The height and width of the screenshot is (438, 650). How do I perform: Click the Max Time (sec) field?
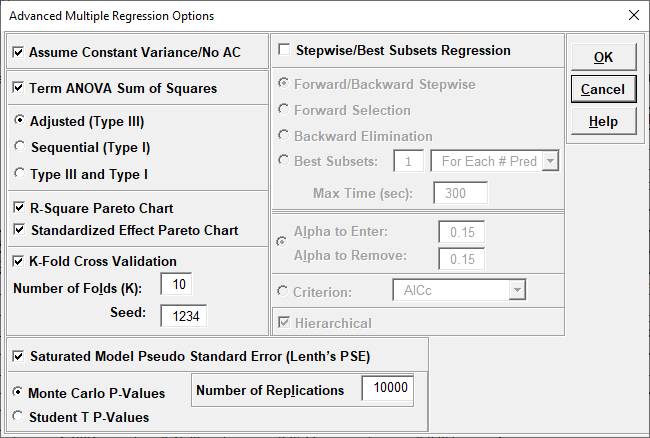pos(461,193)
